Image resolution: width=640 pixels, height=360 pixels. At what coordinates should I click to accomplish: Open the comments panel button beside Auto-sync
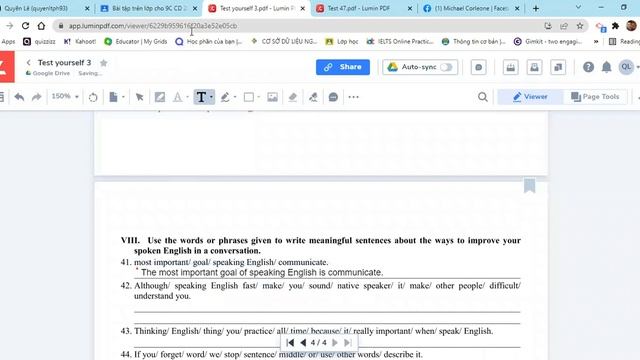click(478, 67)
